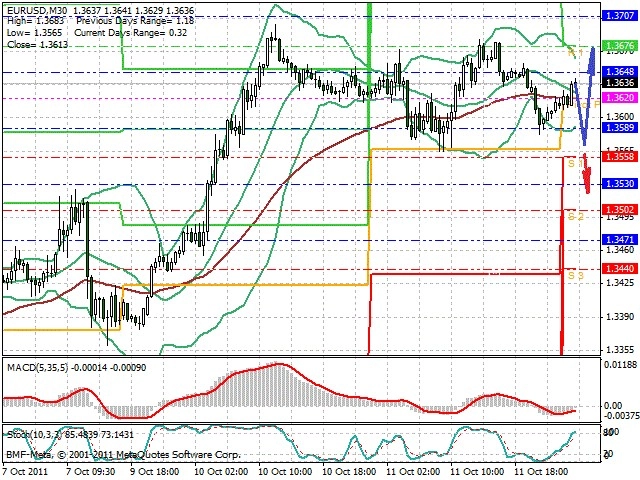
Task: Select the green 1.3676 price label
Action: (620, 46)
